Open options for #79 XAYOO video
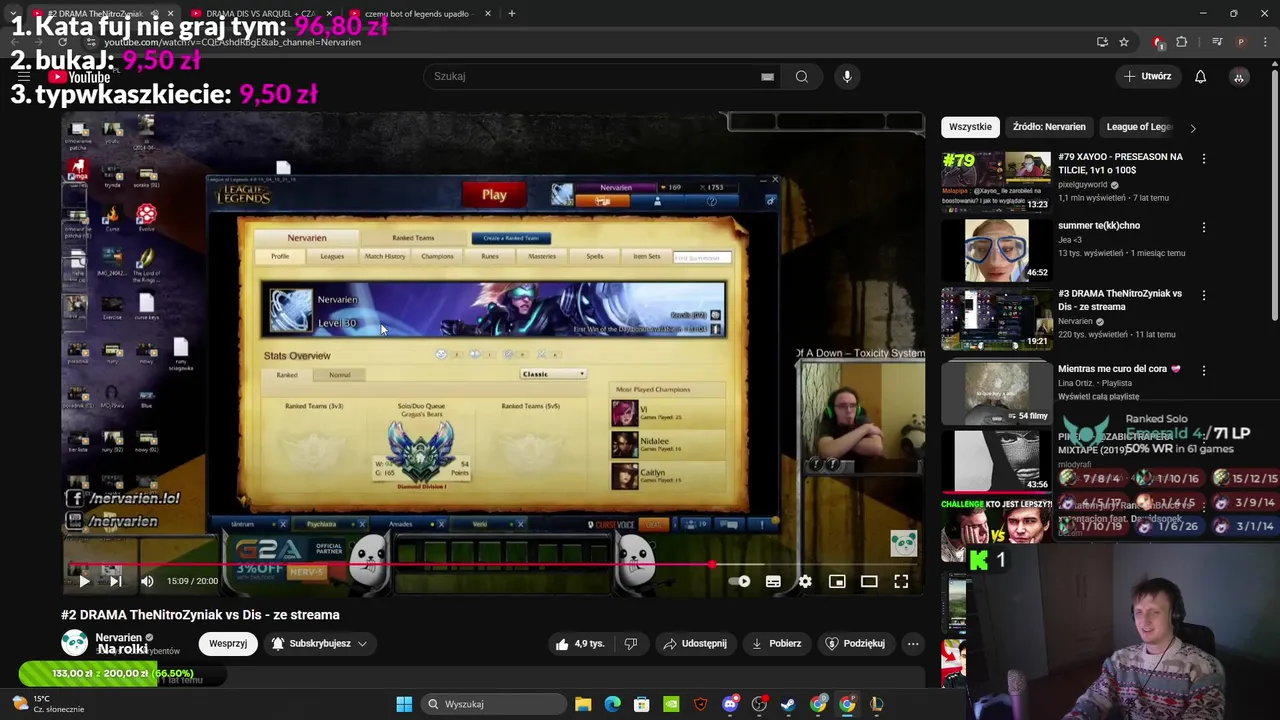The image size is (1280, 720). (x=1204, y=159)
